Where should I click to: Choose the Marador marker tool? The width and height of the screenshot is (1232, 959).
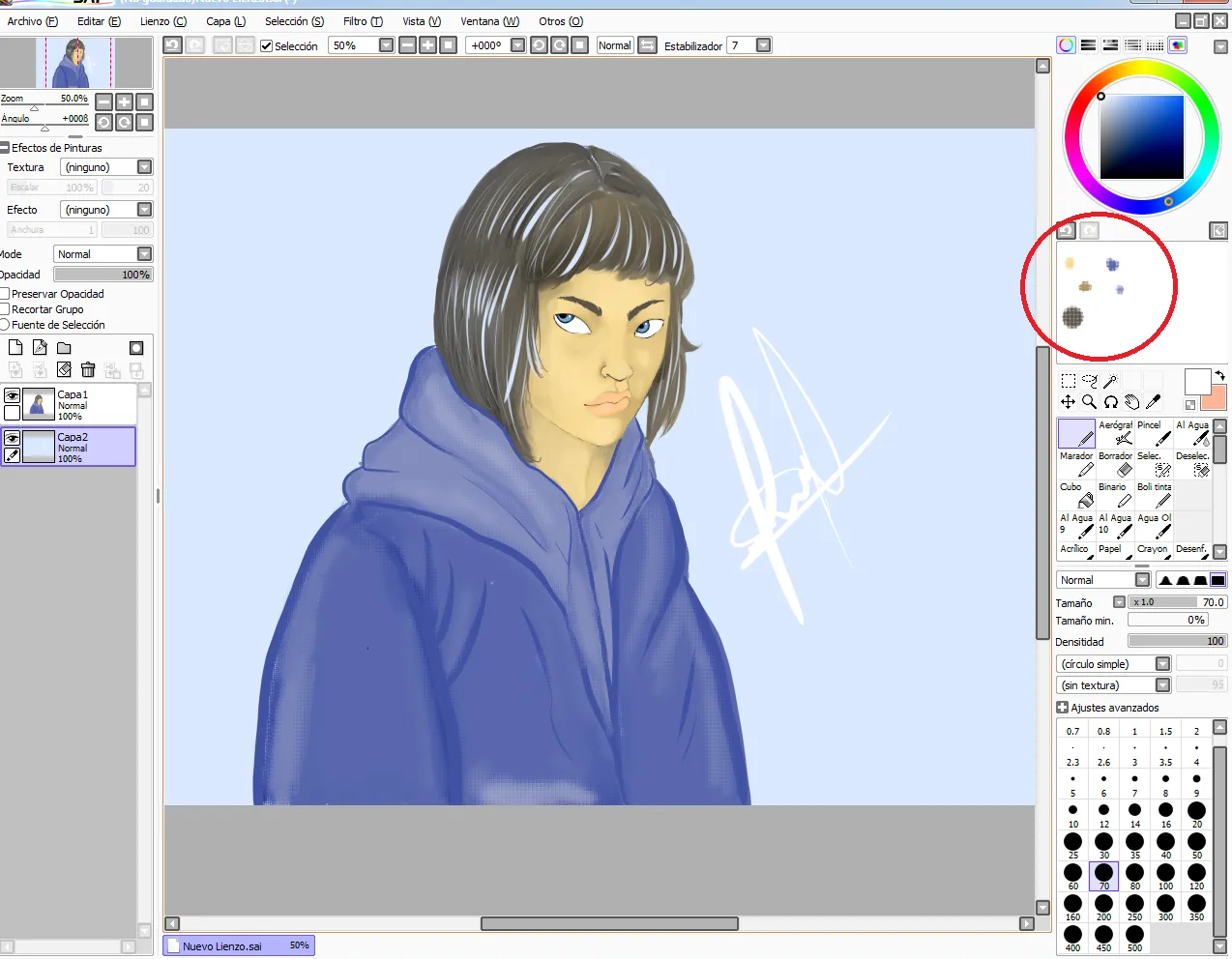click(x=1076, y=464)
